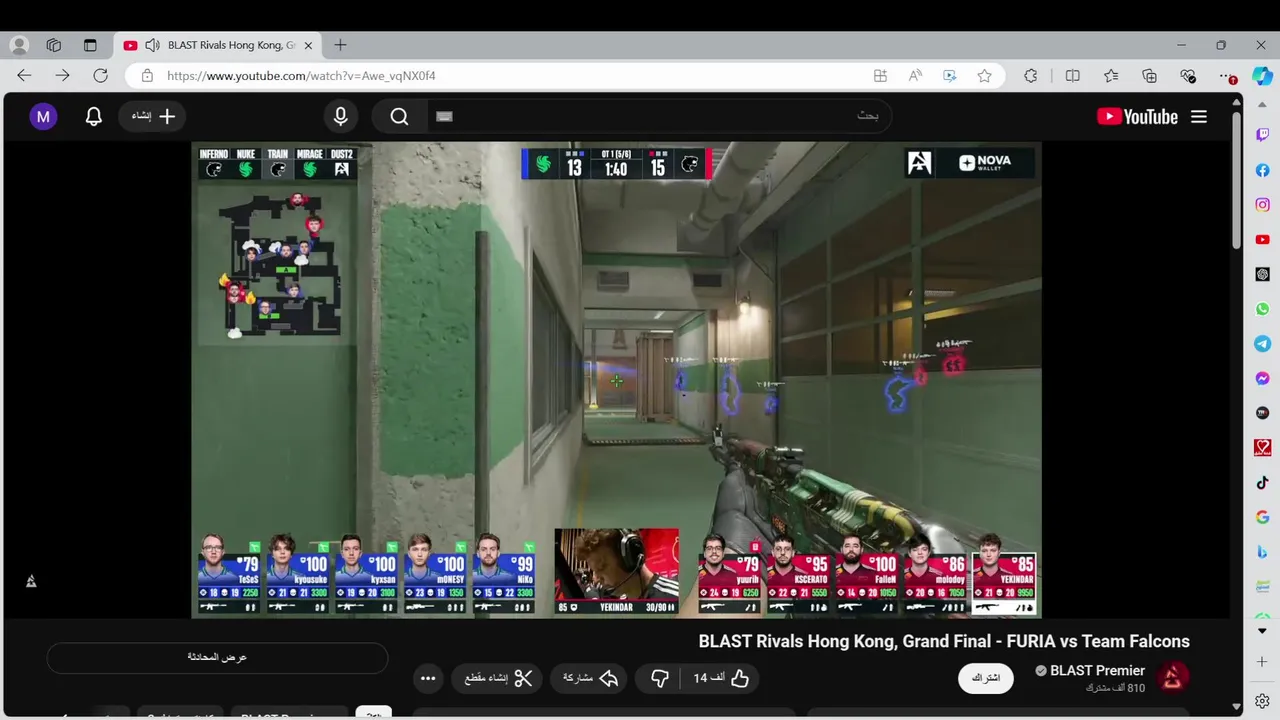This screenshot has width=1280, height=720.
Task: Like the video with thumbs up
Action: pyautogui.click(x=721, y=678)
